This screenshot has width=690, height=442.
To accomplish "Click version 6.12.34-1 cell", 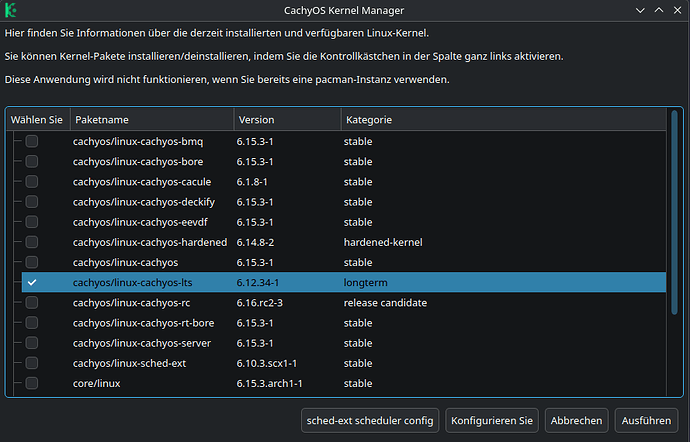I will (257, 283).
